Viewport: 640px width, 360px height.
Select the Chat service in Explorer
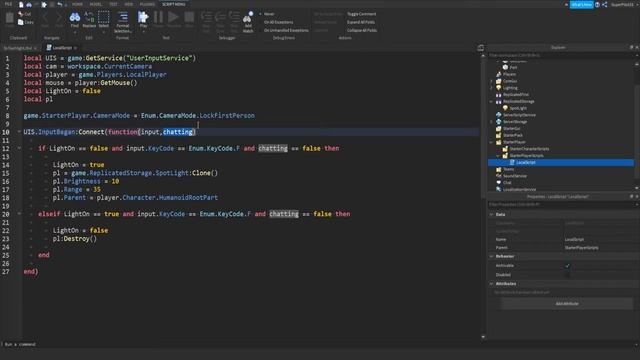507,182
